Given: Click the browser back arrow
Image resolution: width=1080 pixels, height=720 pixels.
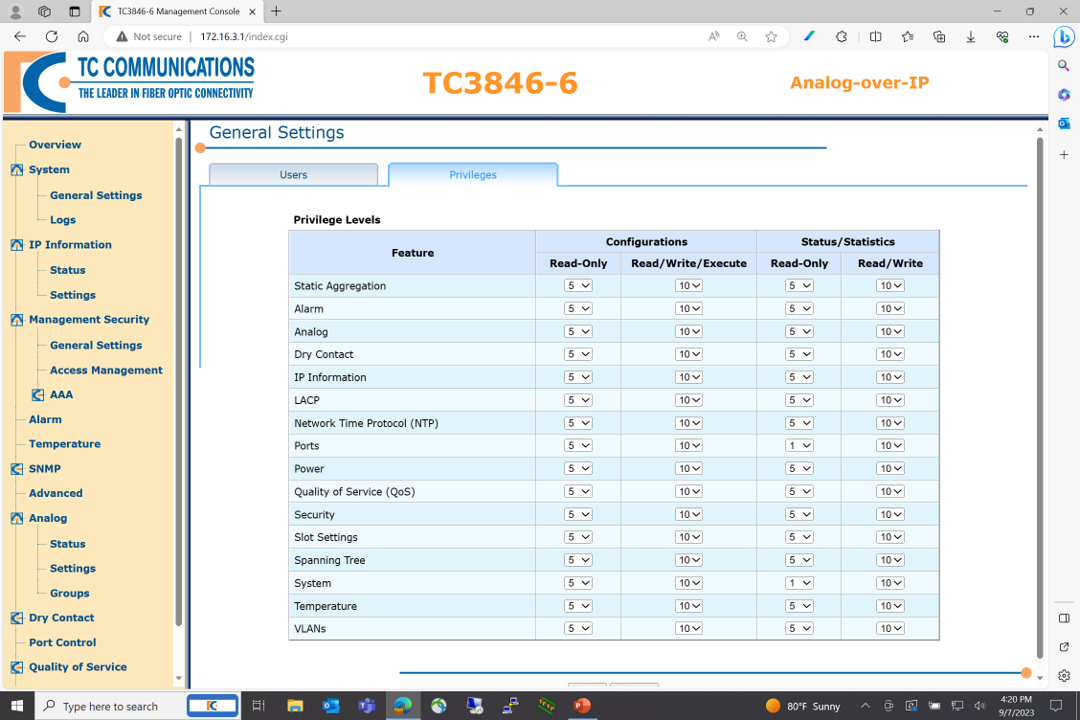Looking at the screenshot, I should click(20, 37).
